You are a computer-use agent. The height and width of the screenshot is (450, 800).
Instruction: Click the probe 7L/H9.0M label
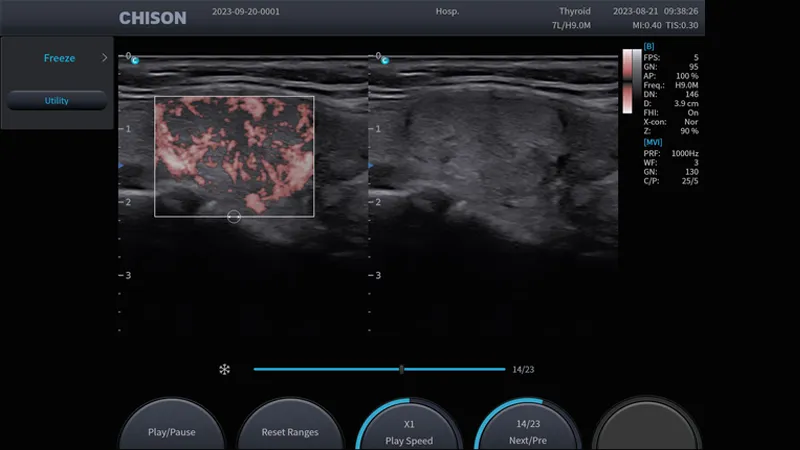pyautogui.click(x=571, y=25)
